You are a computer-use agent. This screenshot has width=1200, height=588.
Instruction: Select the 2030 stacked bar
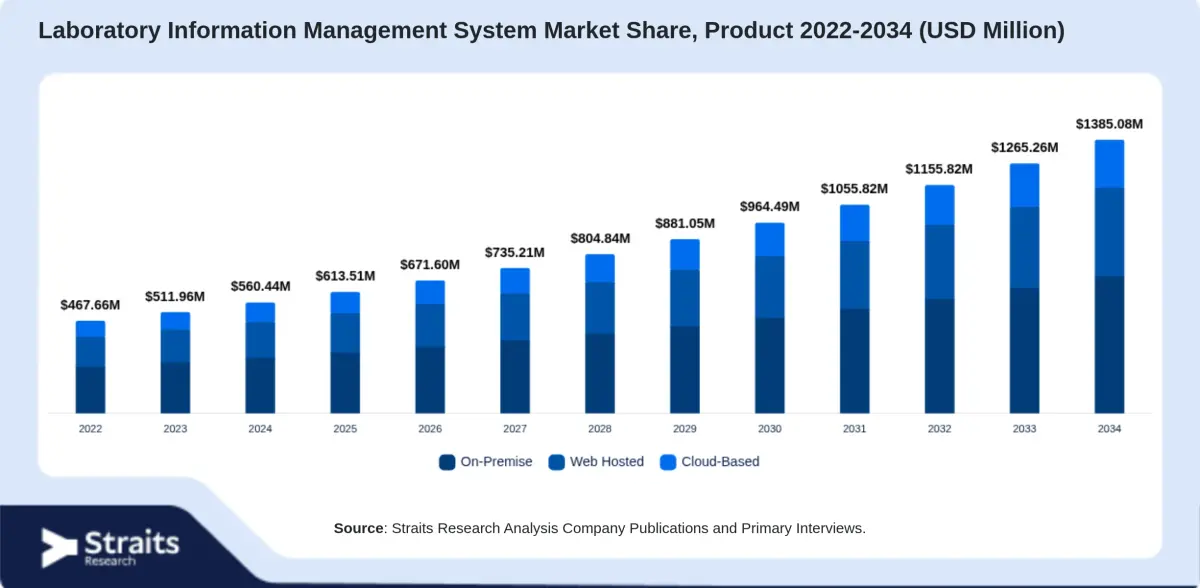770,318
